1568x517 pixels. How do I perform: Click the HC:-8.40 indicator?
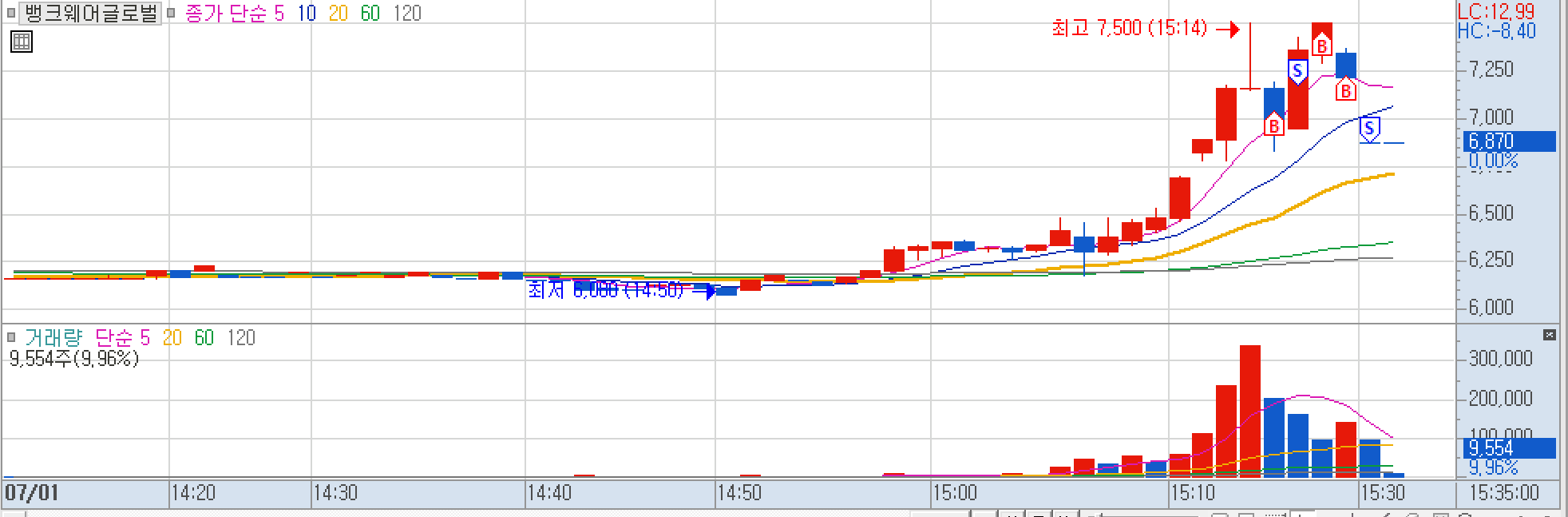pyautogui.click(x=1497, y=31)
